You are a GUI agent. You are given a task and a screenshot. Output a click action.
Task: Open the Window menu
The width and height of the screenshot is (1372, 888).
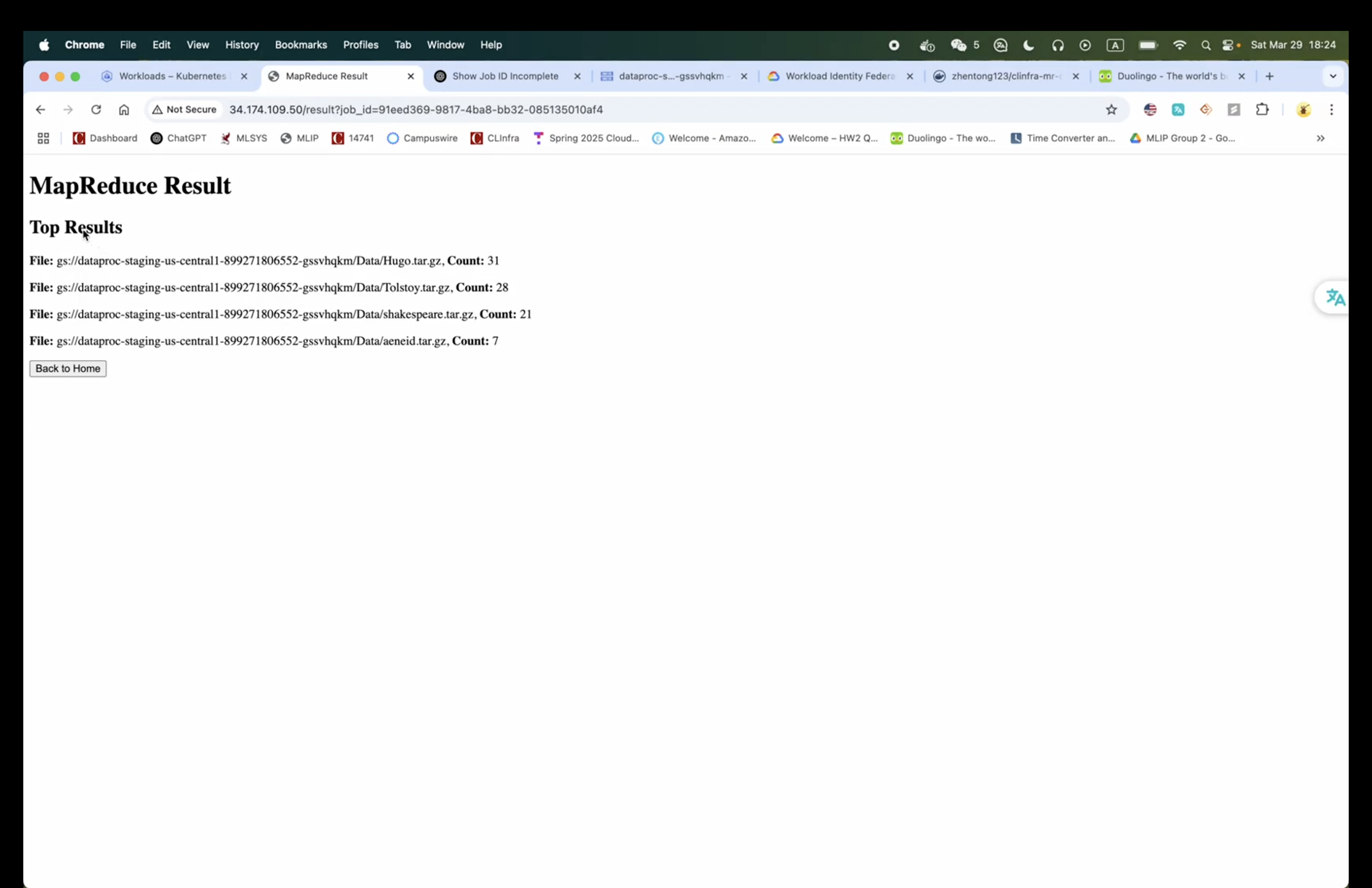(x=446, y=45)
